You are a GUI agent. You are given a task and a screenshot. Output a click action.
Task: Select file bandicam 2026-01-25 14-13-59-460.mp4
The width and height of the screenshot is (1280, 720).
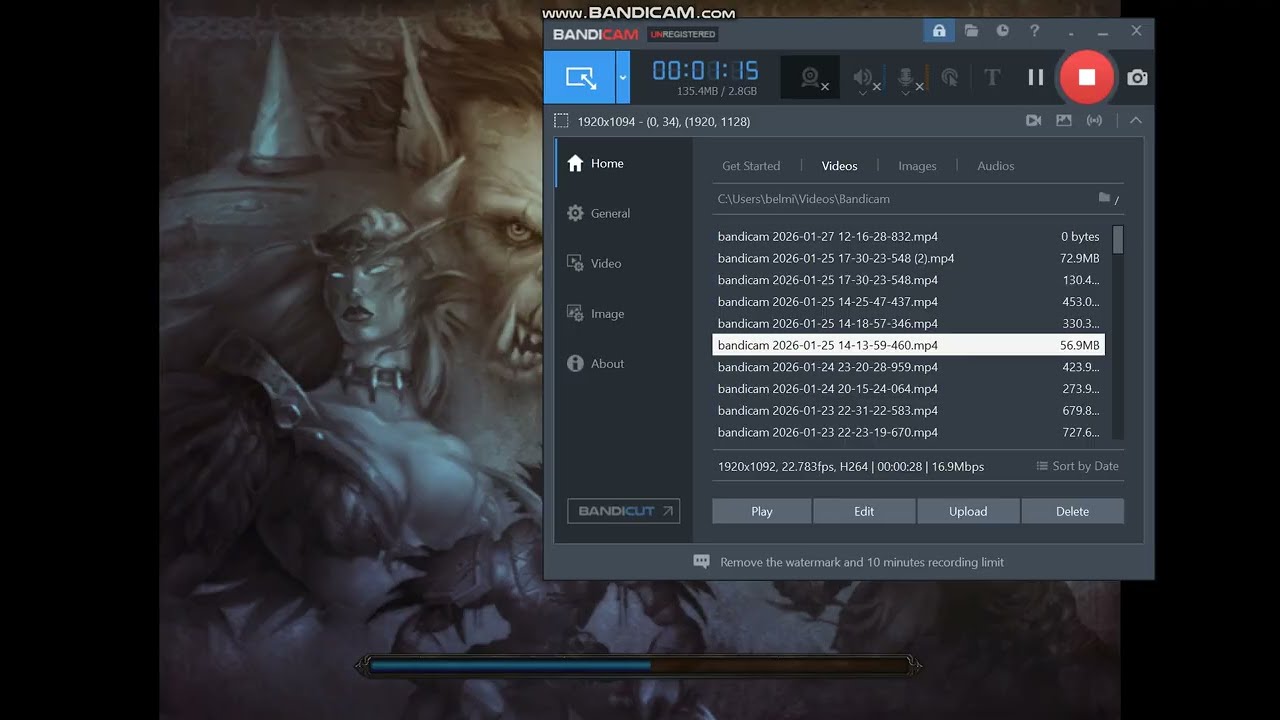(908, 345)
